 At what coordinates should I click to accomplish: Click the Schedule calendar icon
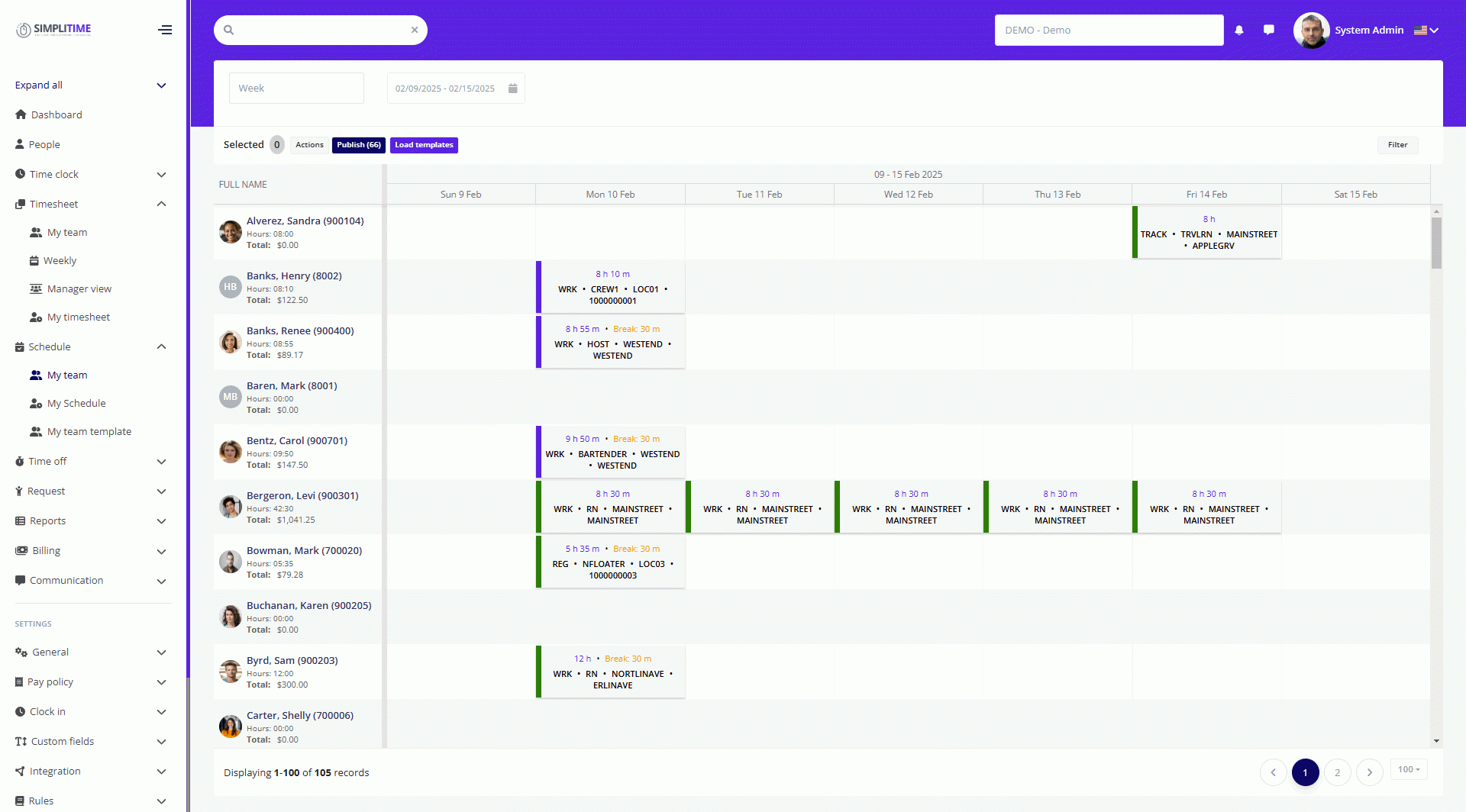(20, 346)
